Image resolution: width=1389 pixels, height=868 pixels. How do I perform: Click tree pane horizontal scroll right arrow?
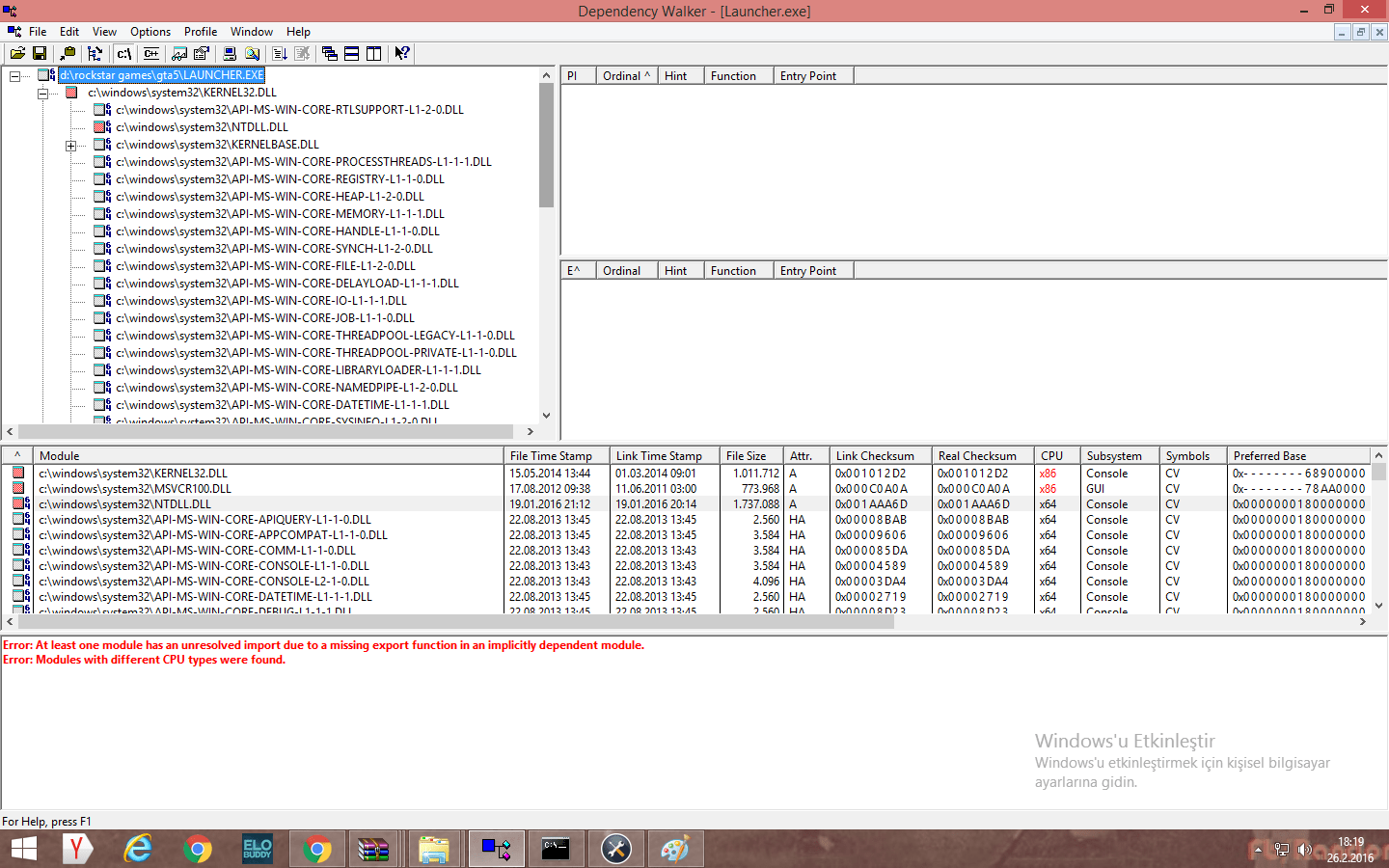[x=531, y=432]
